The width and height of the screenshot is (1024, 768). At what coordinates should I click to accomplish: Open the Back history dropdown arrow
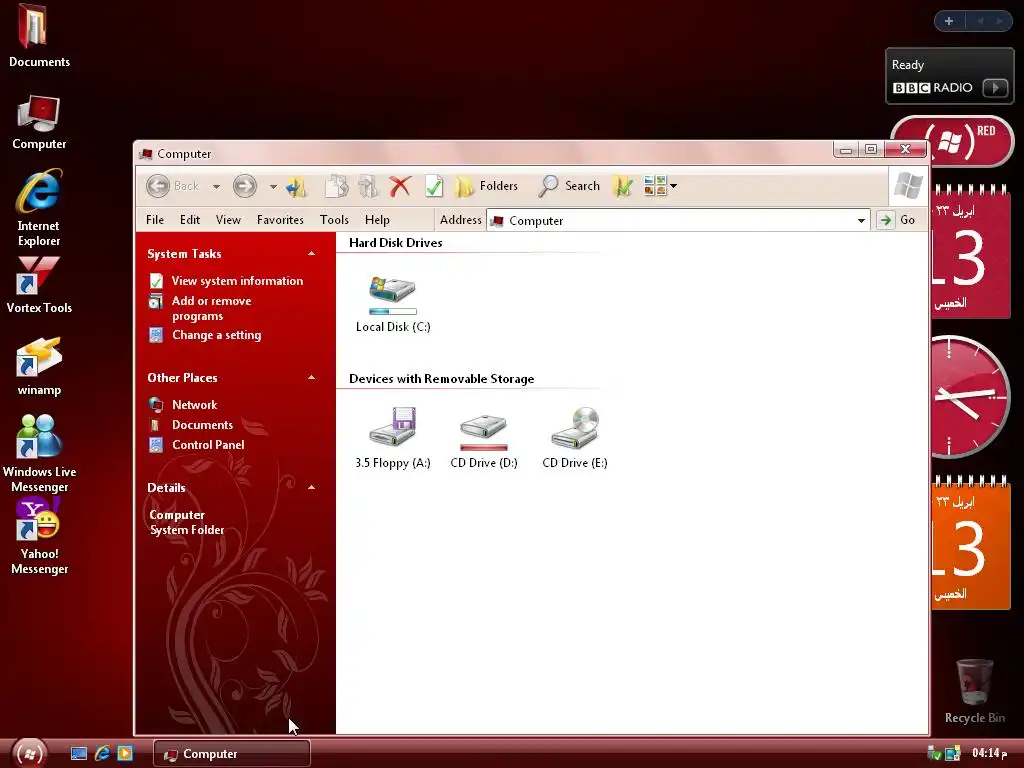[216, 187]
